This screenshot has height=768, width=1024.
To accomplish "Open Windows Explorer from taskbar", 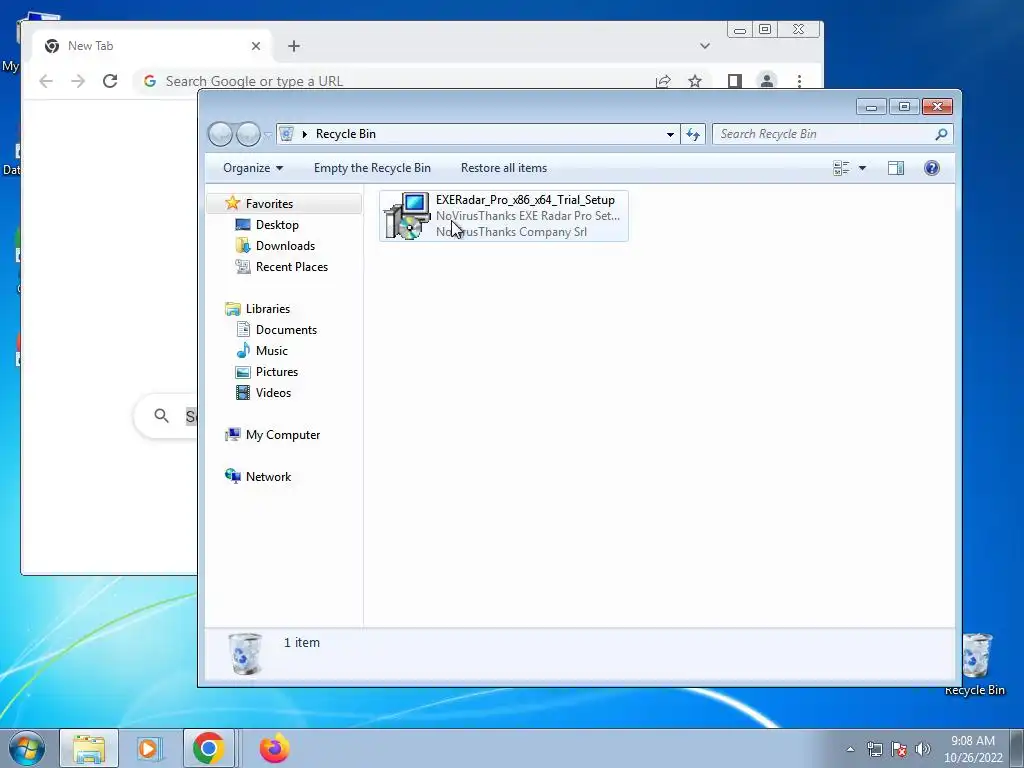I will click(x=89, y=748).
